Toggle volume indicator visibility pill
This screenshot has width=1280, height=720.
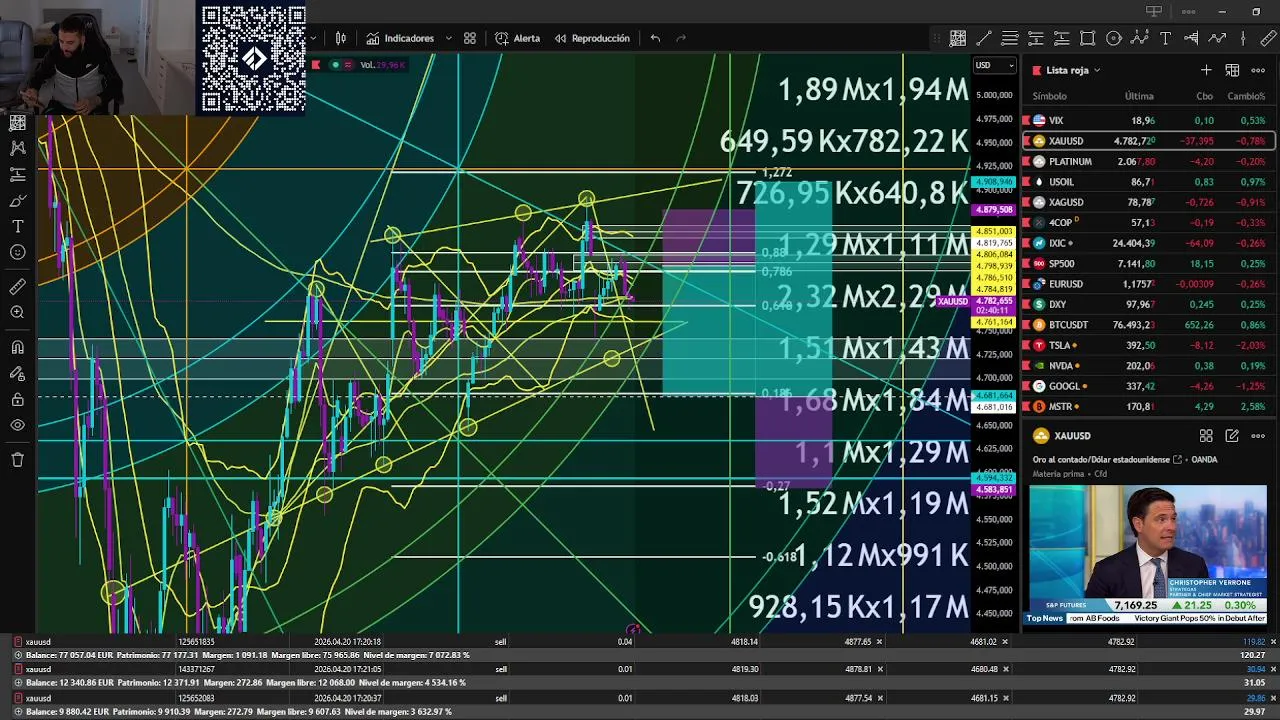click(x=342, y=65)
